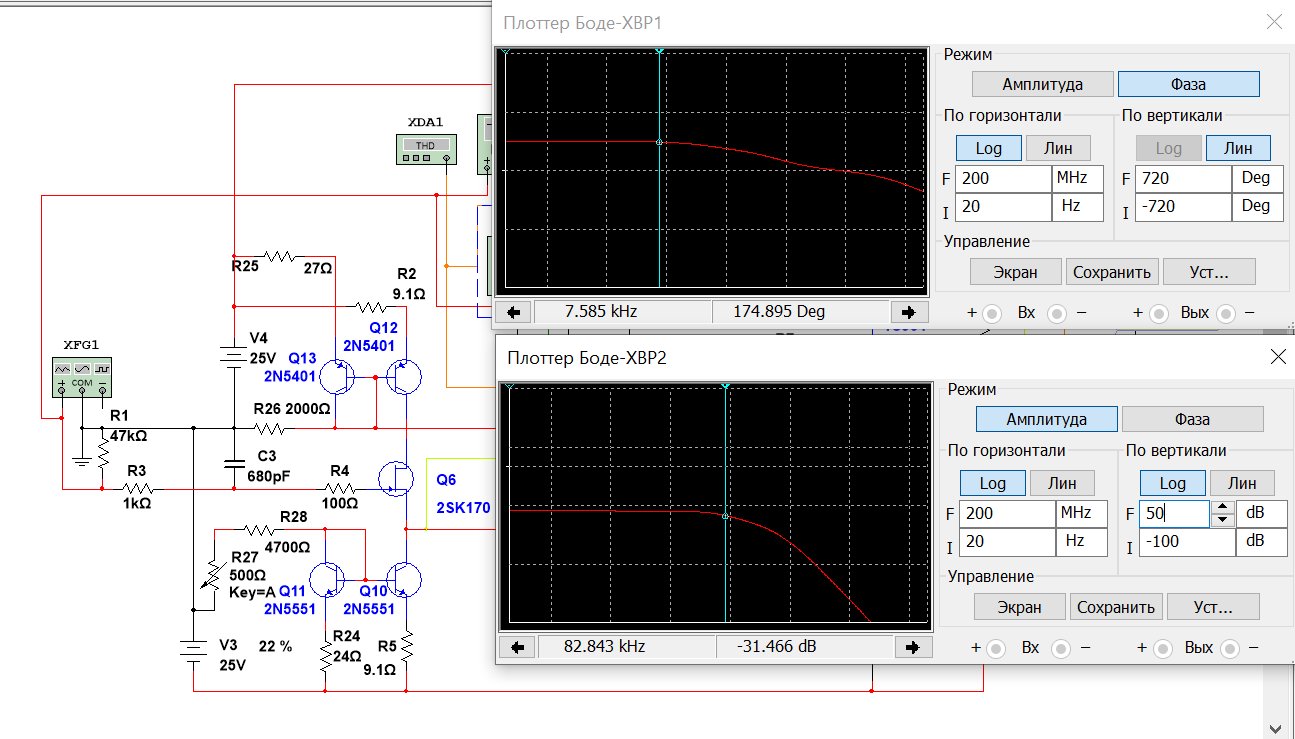Select resistor R24 24Ω symbol
Viewport: 1295px width, 739px height.
326,655
